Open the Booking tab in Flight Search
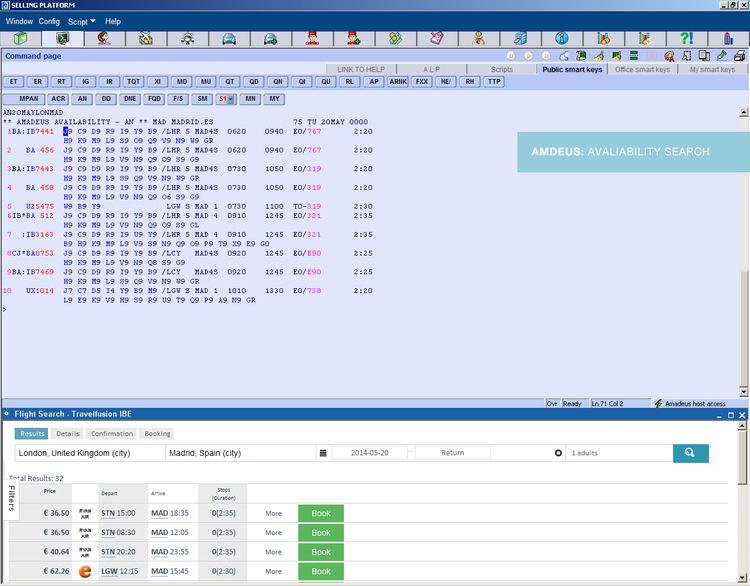This screenshot has height=586, width=750. [x=157, y=433]
